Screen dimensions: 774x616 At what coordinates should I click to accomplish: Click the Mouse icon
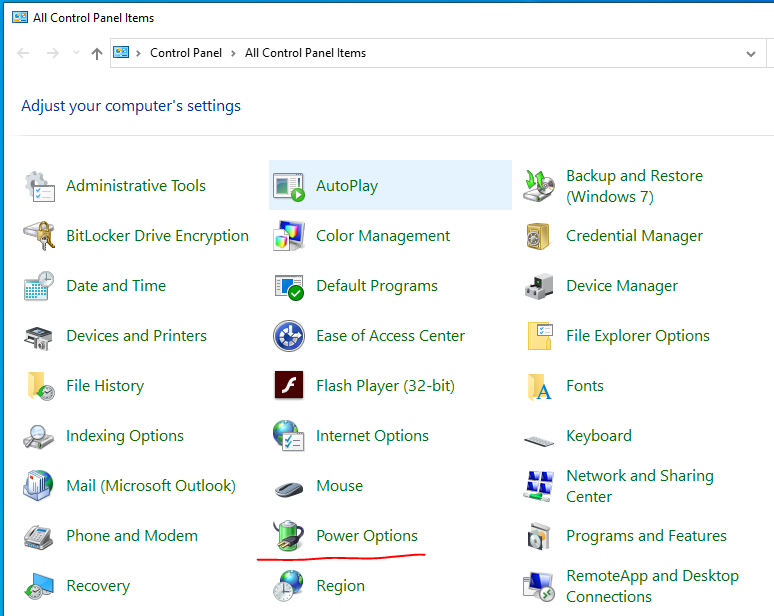[289, 489]
